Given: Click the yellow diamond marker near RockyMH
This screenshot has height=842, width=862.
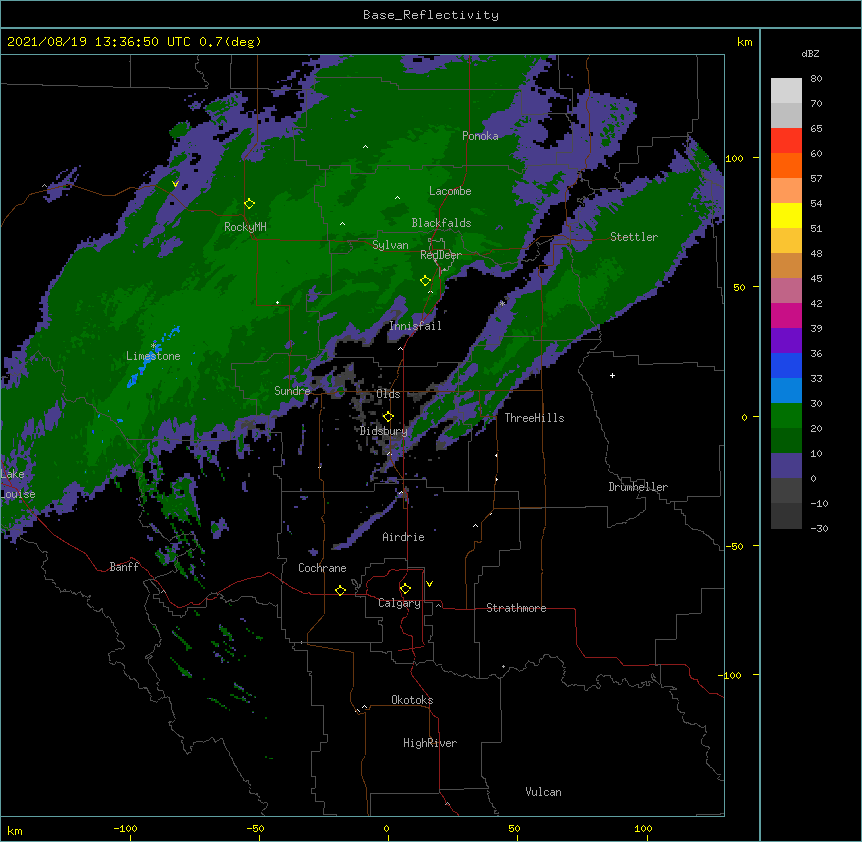Looking at the screenshot, I should tap(249, 204).
